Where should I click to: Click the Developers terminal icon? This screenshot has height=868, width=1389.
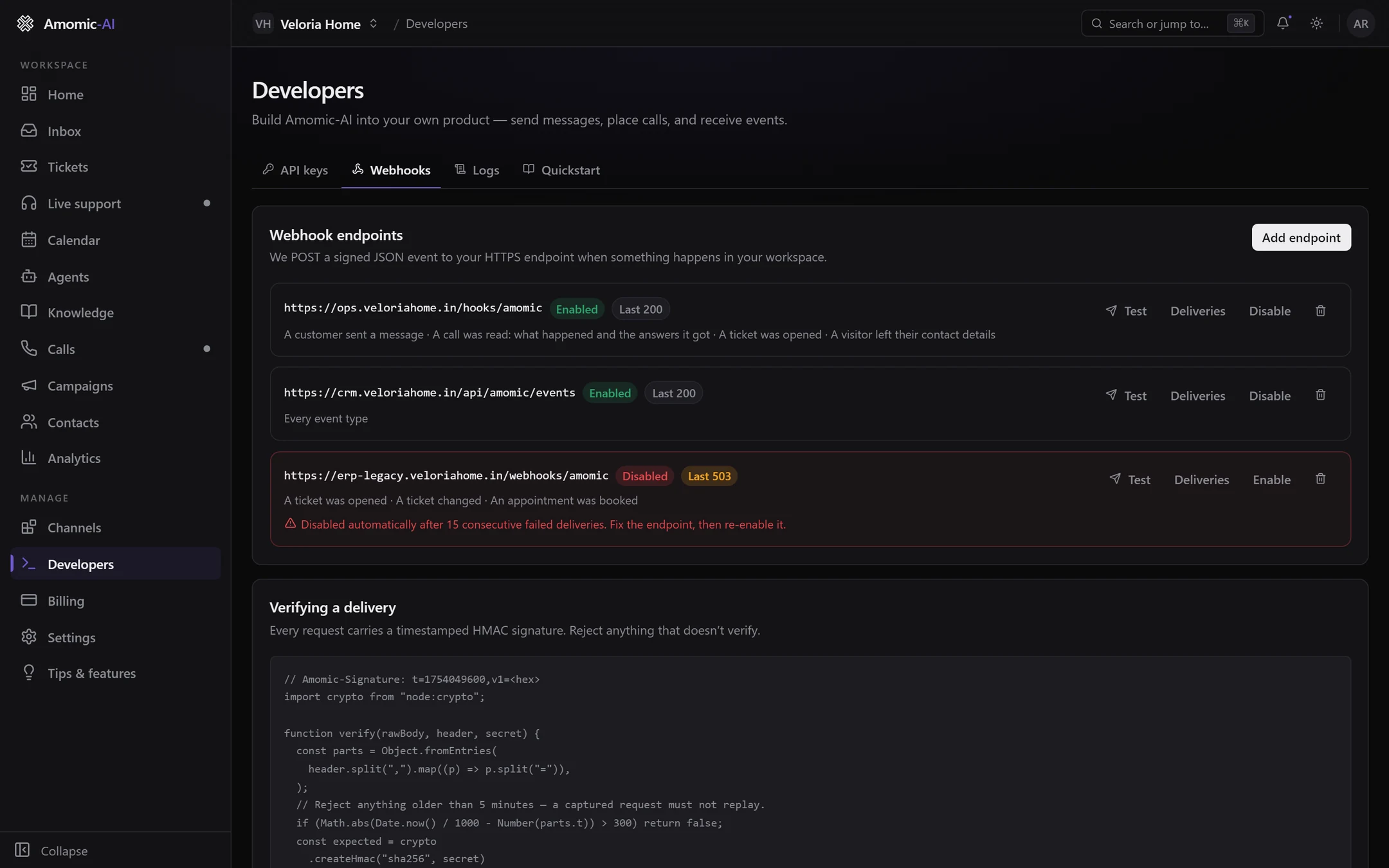(28, 563)
